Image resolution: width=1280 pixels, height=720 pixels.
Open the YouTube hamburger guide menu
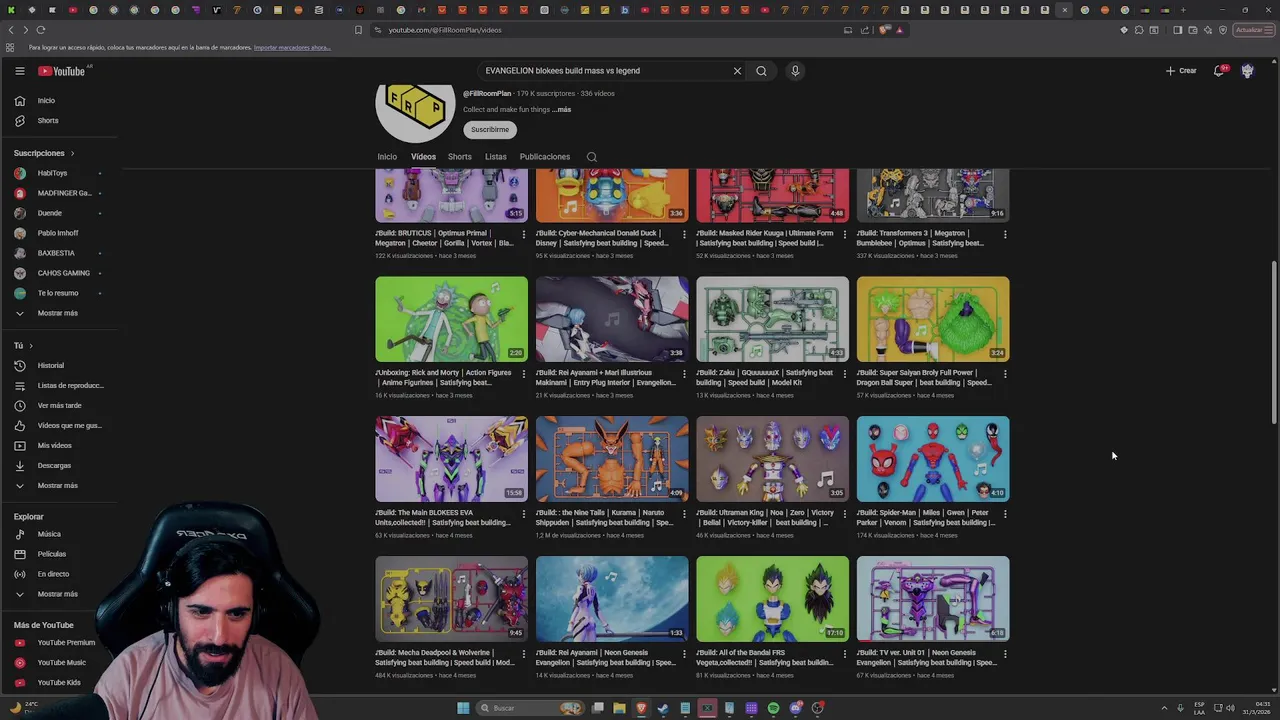click(x=19, y=71)
